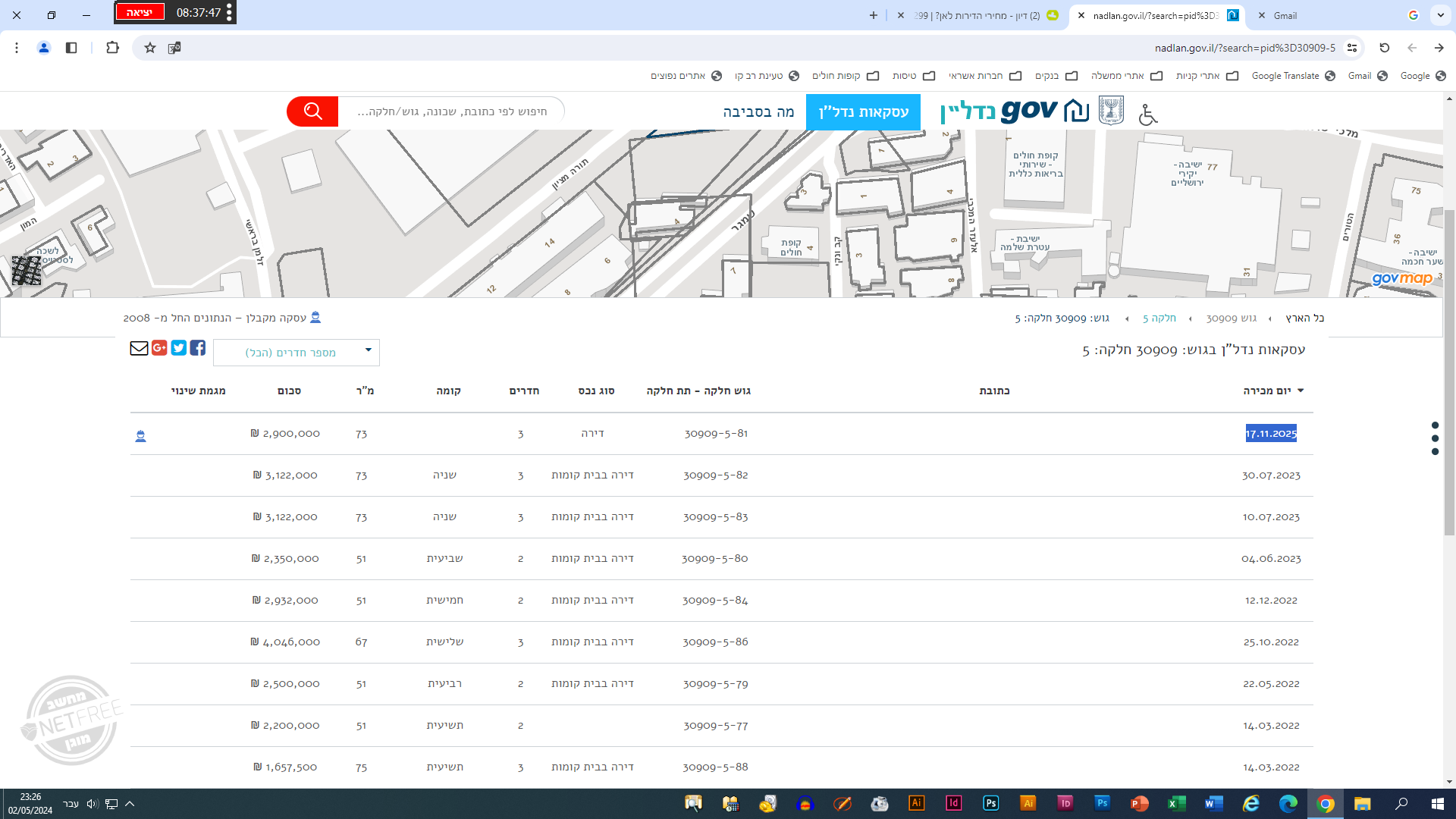Viewport: 1456px width, 819px height.
Task: Share by email envelope icon
Action: point(139,348)
